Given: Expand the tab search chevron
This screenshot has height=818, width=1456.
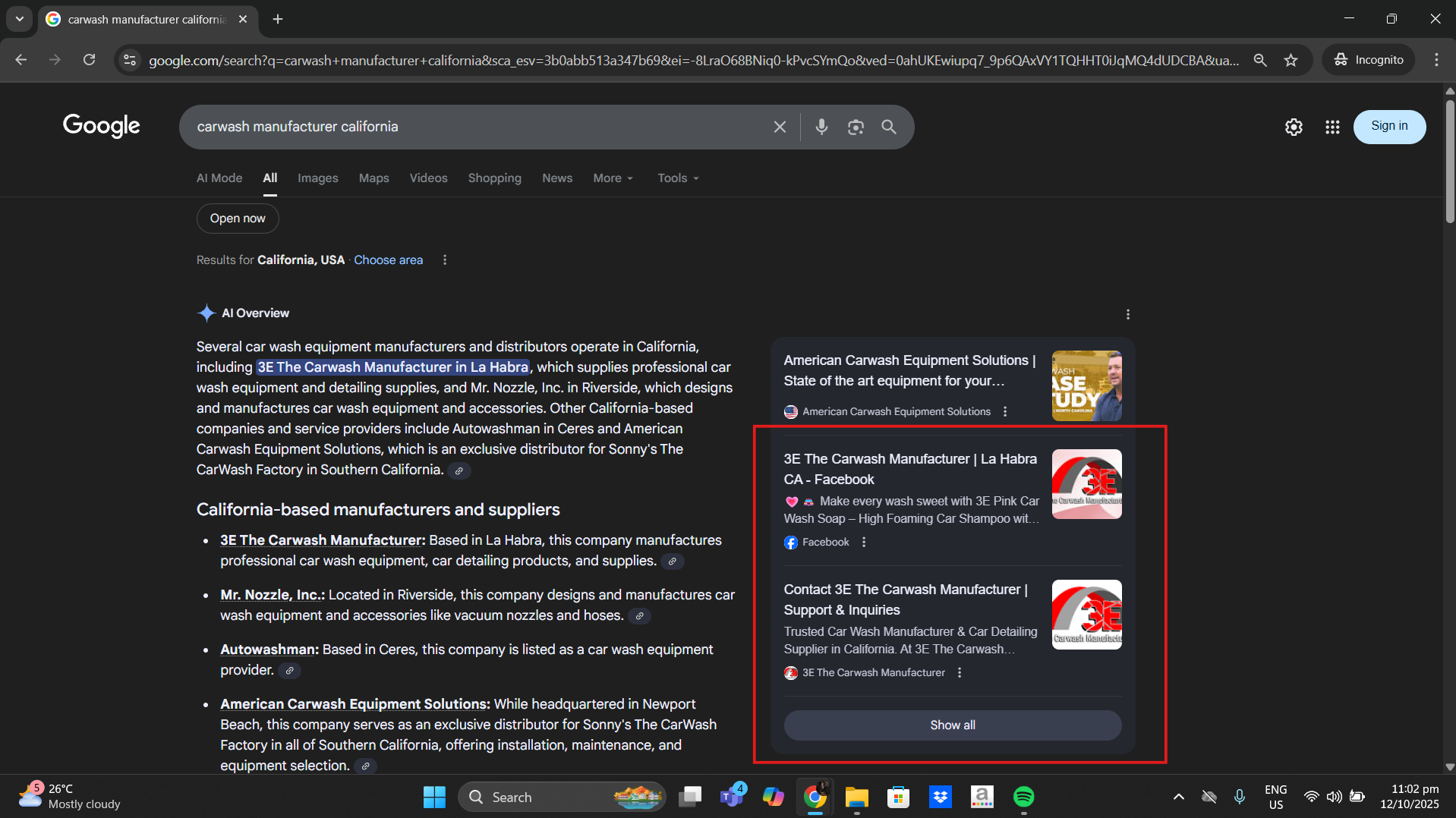Looking at the screenshot, I should click(20, 19).
